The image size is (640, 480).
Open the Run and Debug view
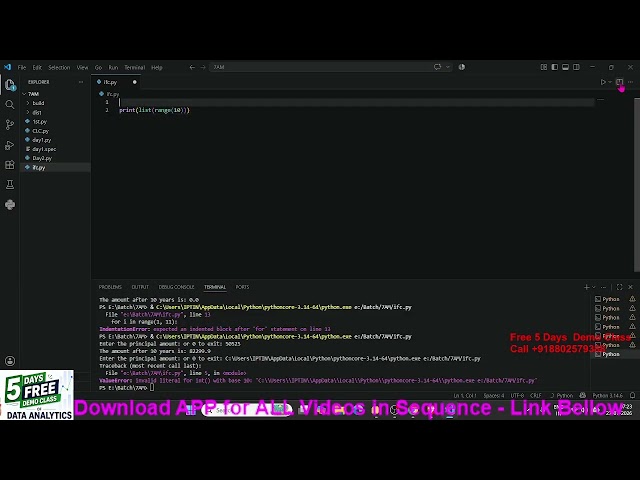point(10,145)
